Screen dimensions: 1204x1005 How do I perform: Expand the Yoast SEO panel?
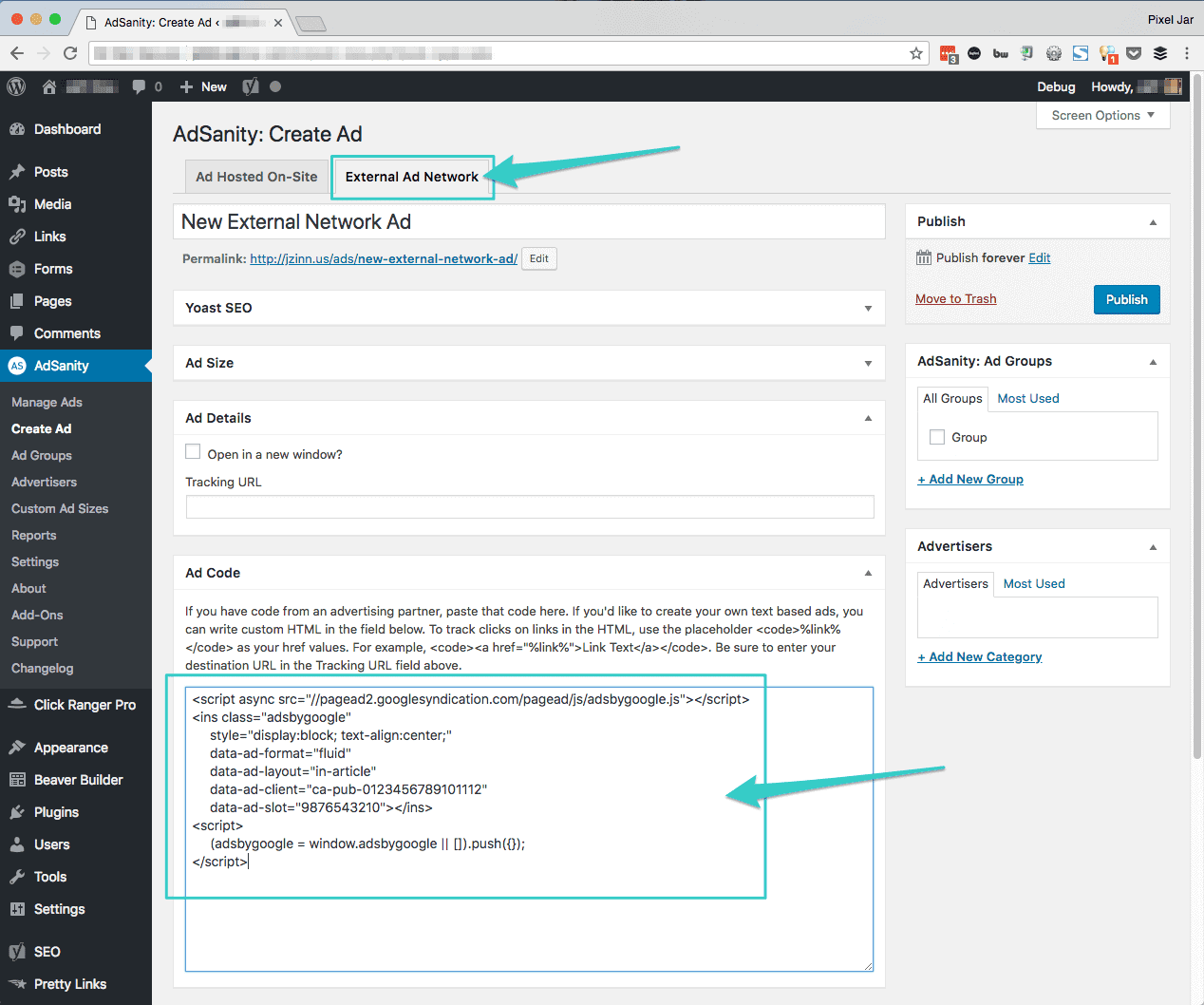[868, 308]
